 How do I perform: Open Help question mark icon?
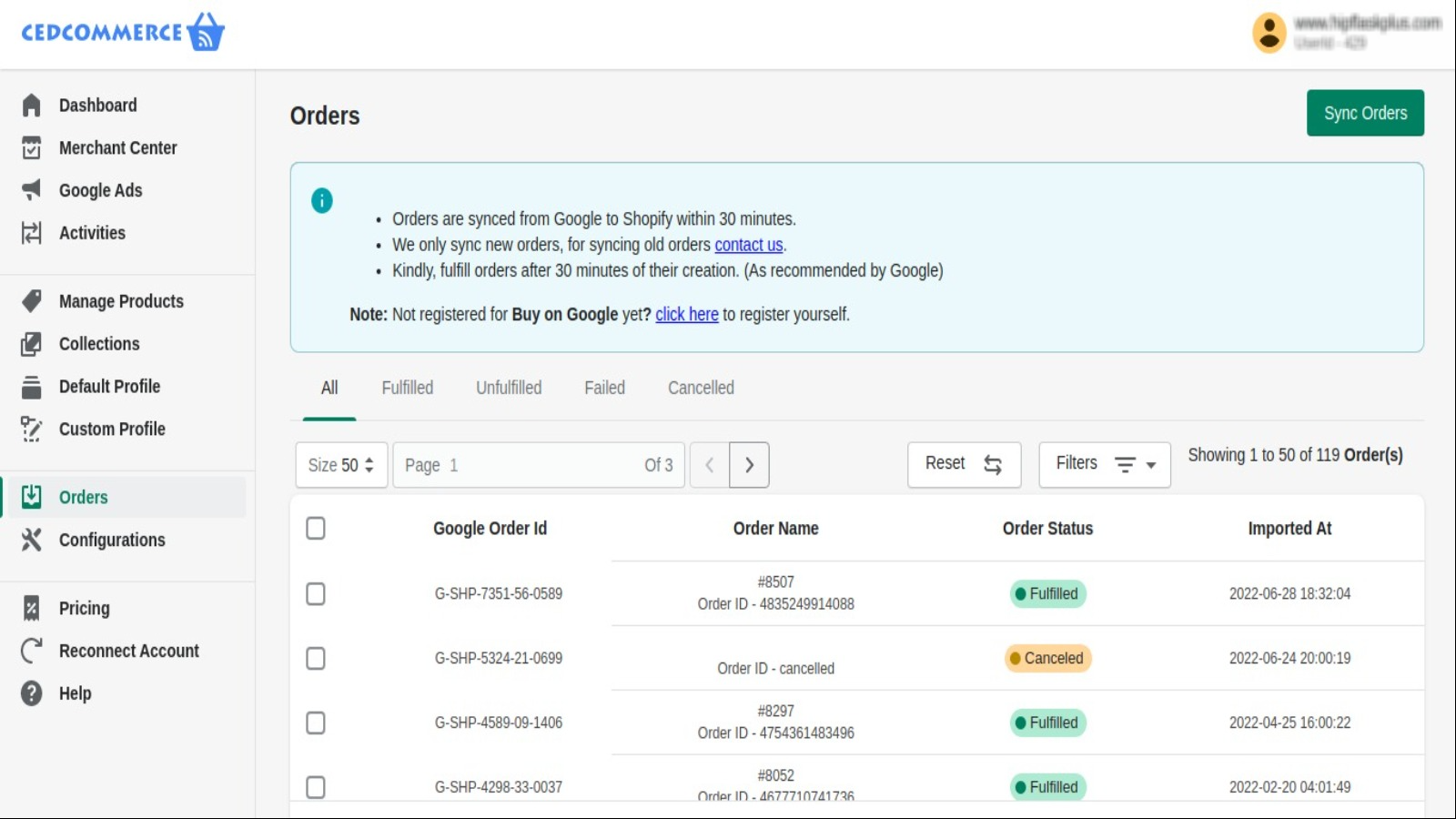coord(32,693)
